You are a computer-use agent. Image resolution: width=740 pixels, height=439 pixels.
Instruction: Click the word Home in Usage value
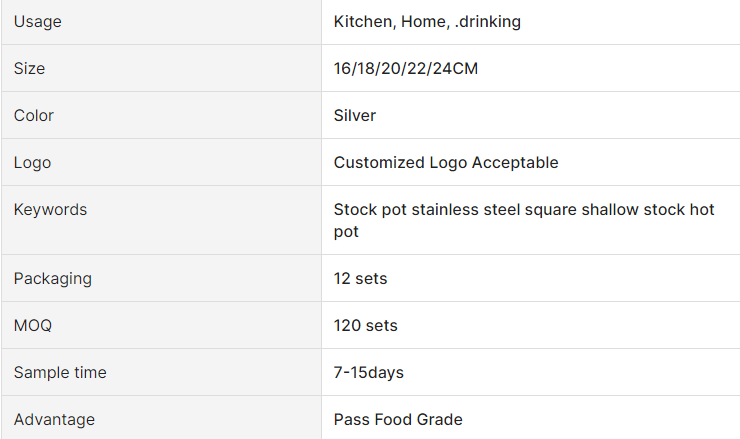coord(425,22)
